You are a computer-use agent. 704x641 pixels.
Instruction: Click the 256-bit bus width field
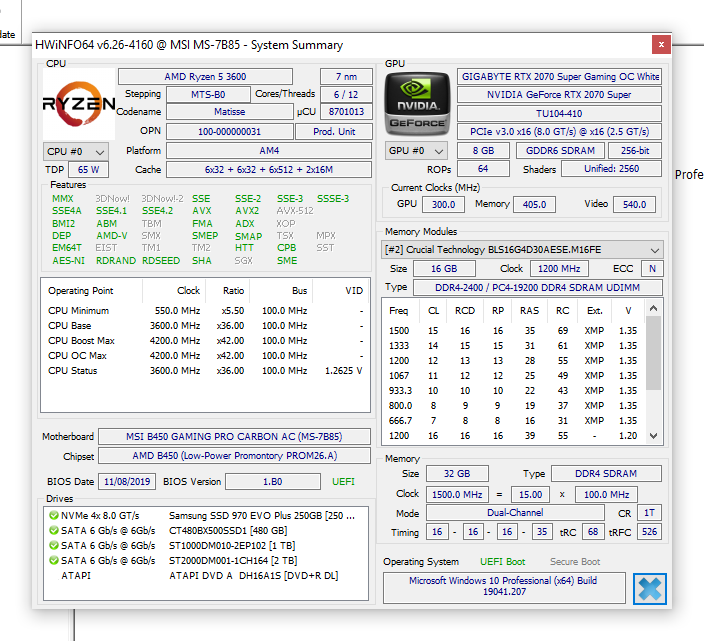point(635,150)
